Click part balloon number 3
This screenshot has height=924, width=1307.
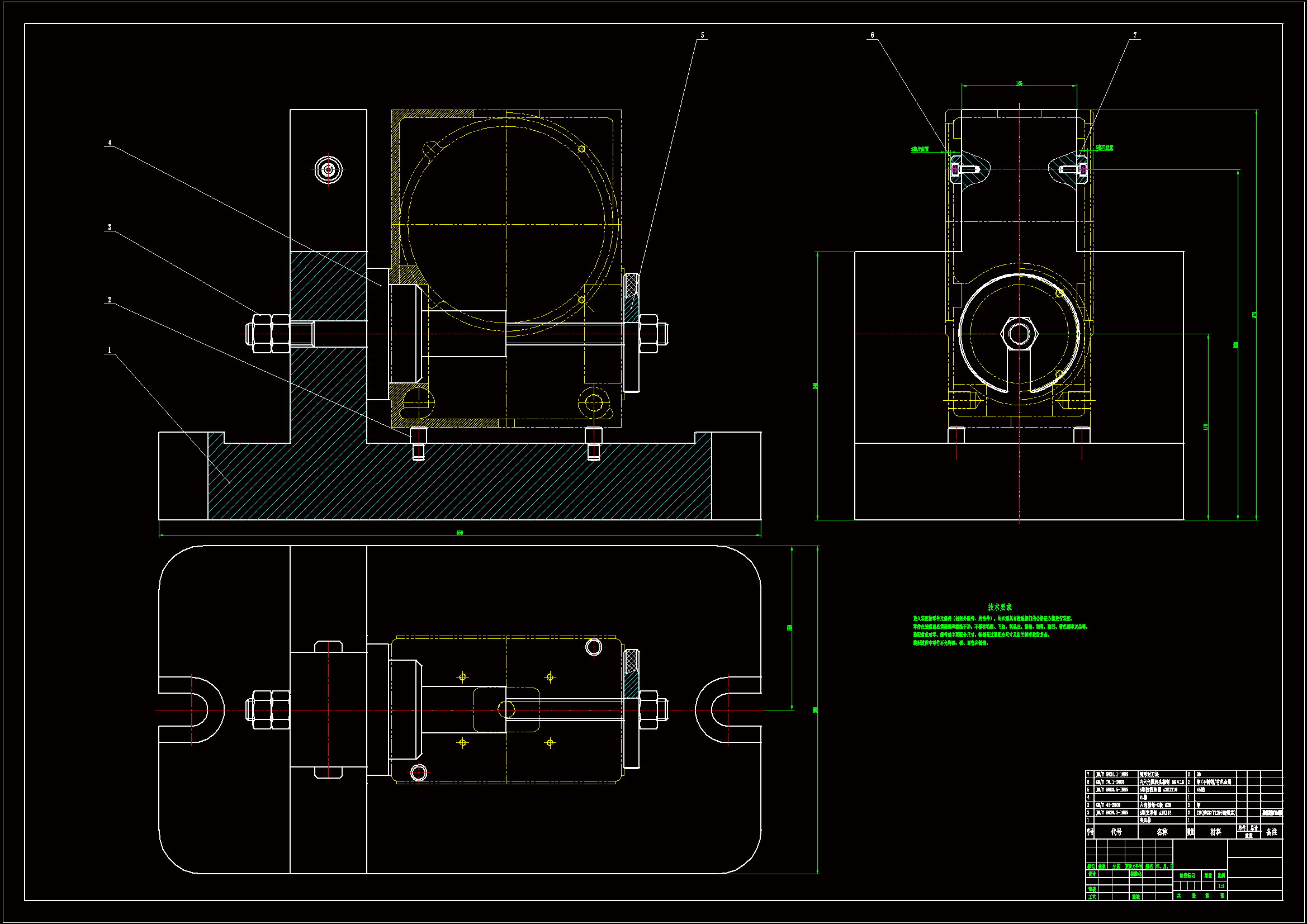pyautogui.click(x=110, y=227)
